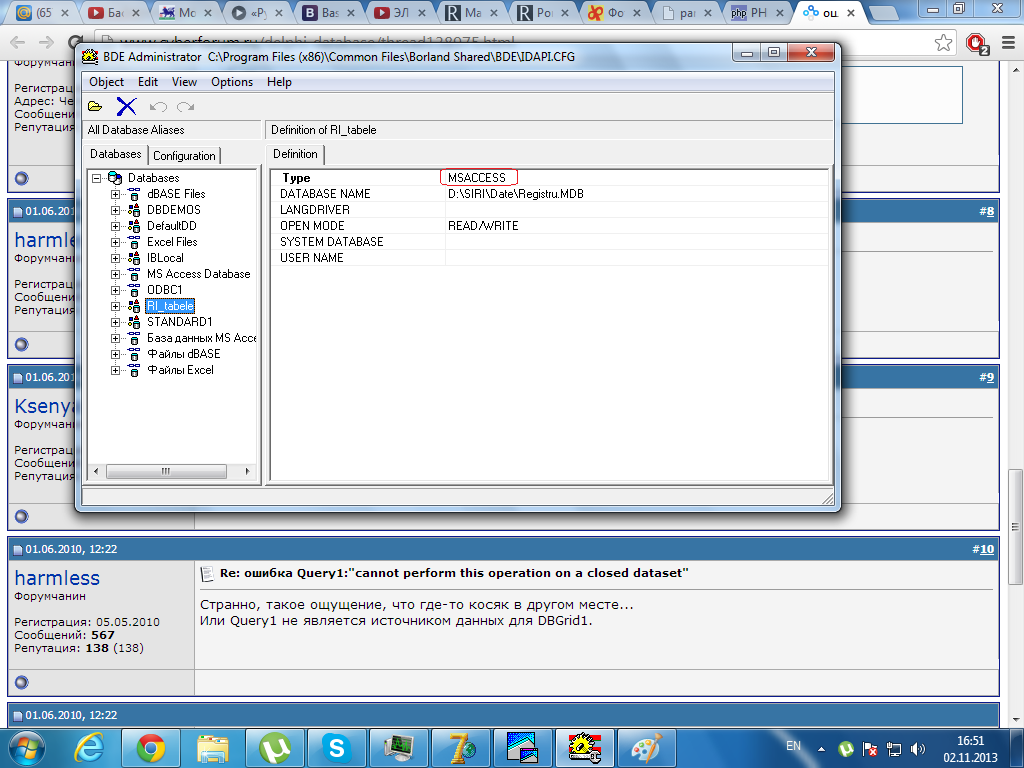This screenshot has height=768, width=1024.
Task: Click post number #10 link
Action: coord(983,549)
